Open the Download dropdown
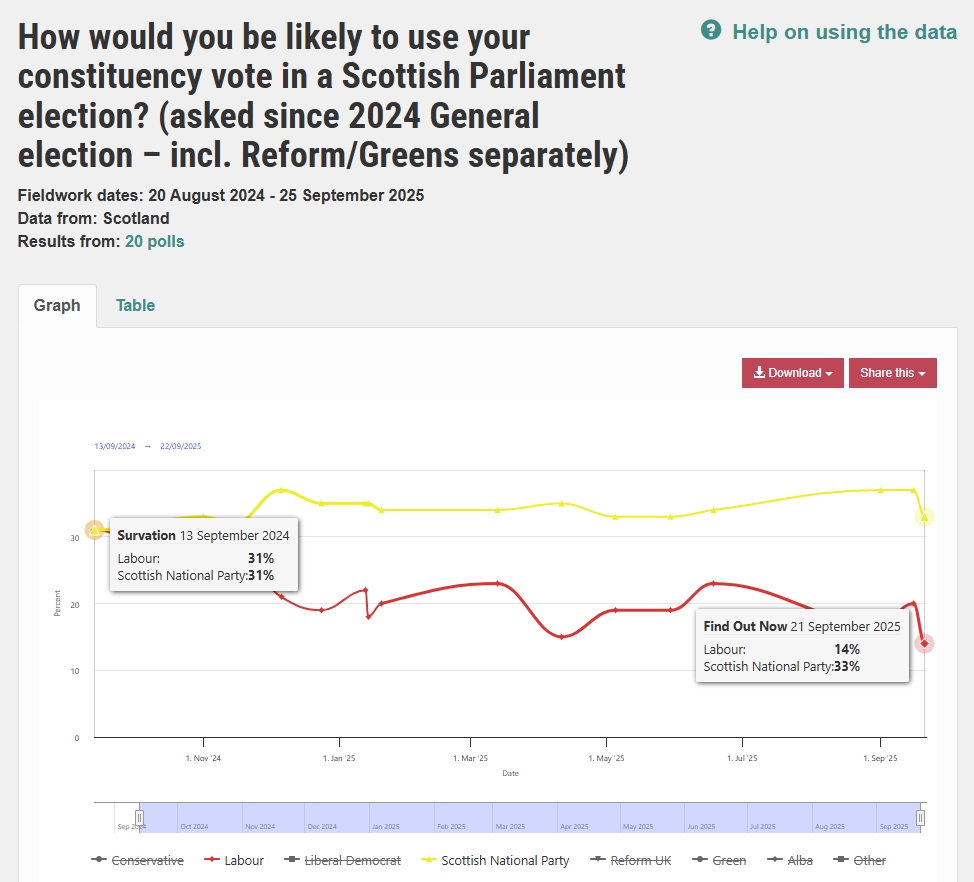Screen dimensions: 974x882 (792, 373)
